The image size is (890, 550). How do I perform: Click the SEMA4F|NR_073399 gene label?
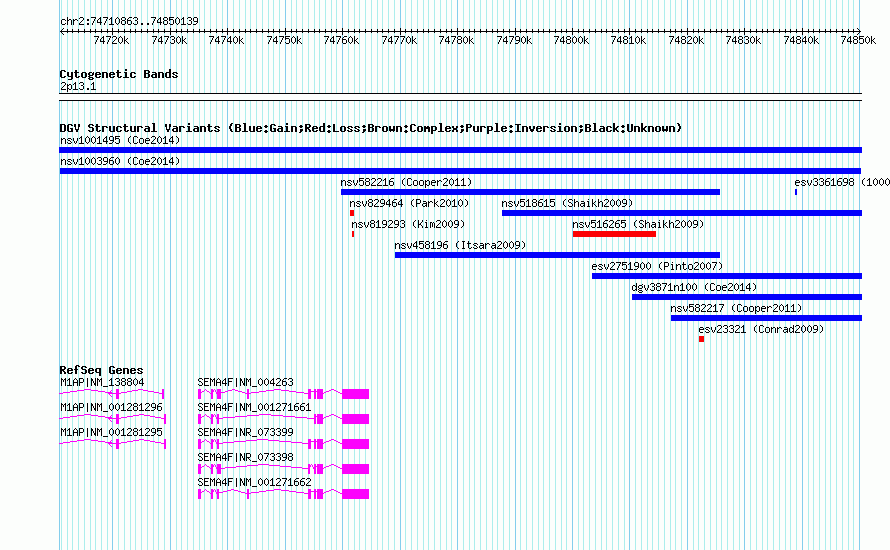(246, 433)
